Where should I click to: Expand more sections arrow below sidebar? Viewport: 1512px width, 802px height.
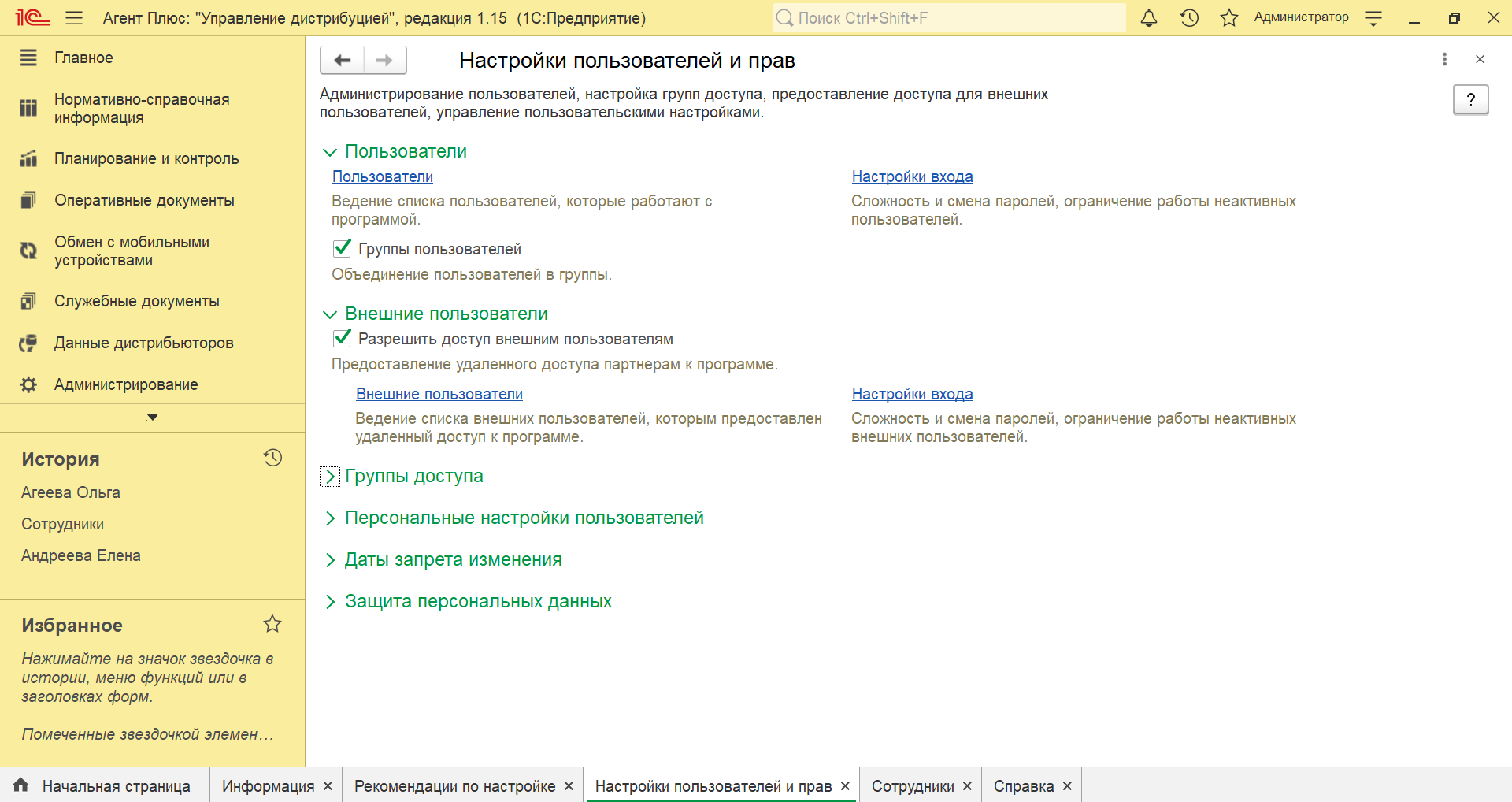pyautogui.click(x=153, y=418)
